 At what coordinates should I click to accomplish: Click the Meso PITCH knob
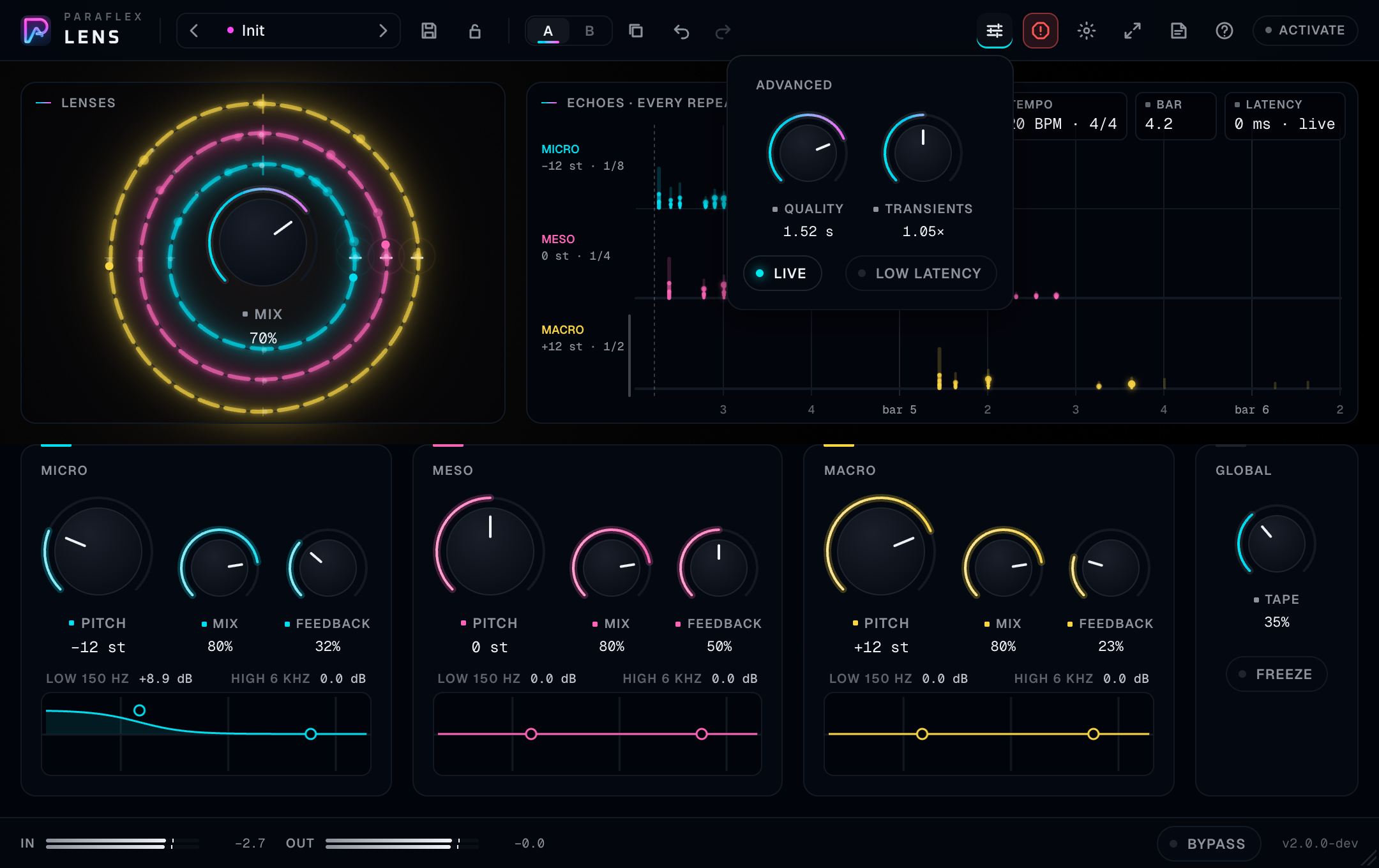pyautogui.click(x=490, y=551)
